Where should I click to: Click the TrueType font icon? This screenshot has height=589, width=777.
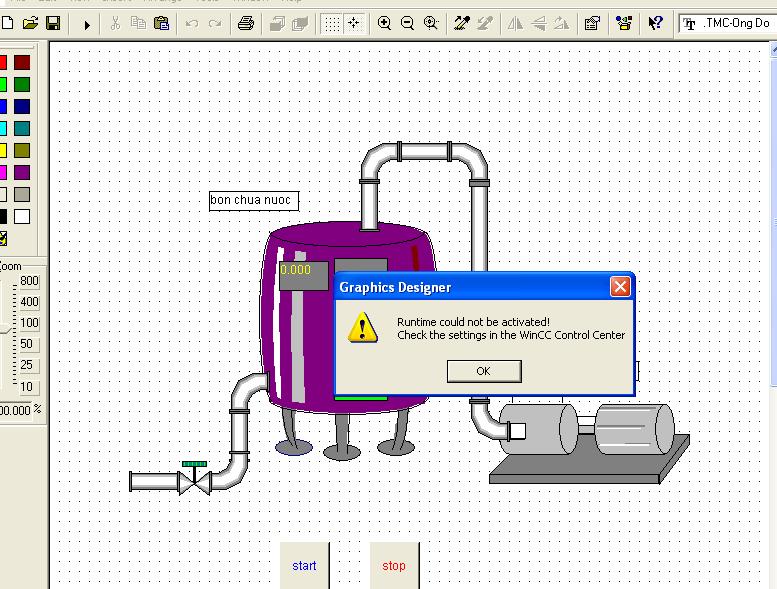click(689, 24)
